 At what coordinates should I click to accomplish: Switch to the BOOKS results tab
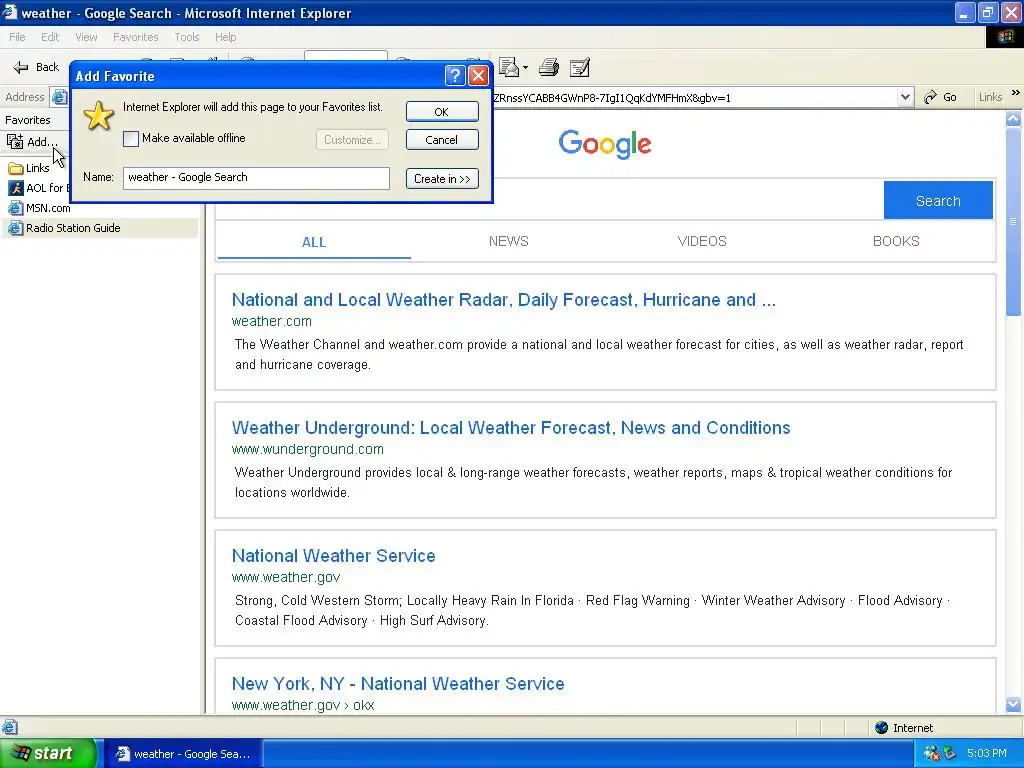click(x=896, y=241)
